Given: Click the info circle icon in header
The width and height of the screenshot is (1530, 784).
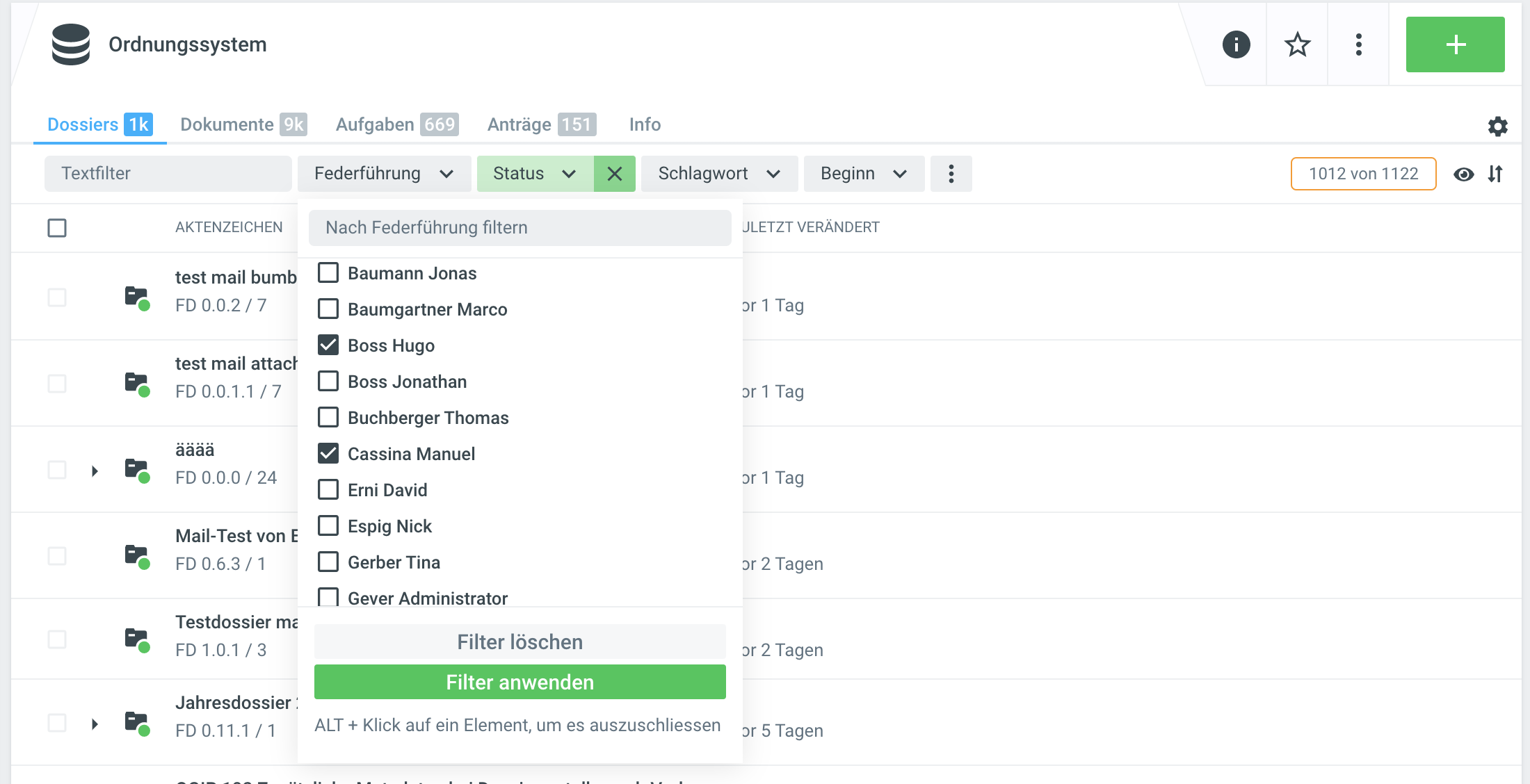Looking at the screenshot, I should 1236,44.
